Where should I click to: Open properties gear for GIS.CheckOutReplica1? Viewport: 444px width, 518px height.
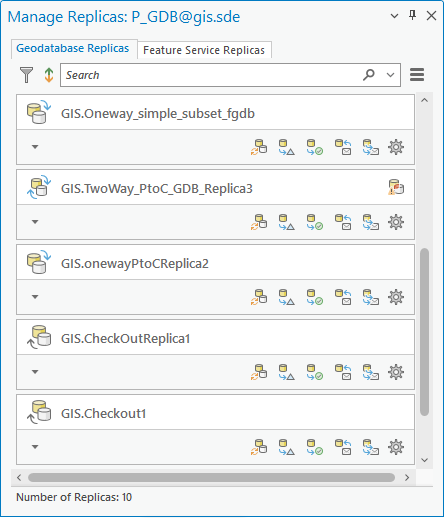pyautogui.click(x=396, y=372)
